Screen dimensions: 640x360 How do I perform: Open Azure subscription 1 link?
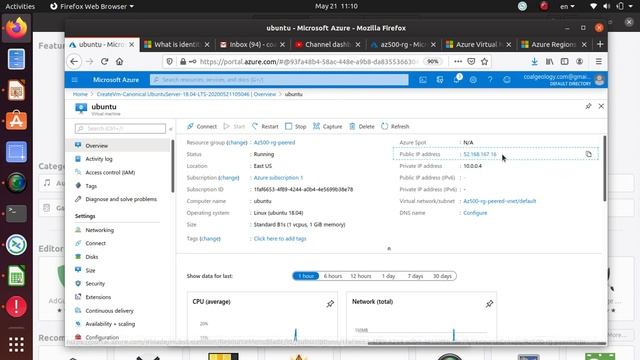pyautogui.click(x=278, y=178)
